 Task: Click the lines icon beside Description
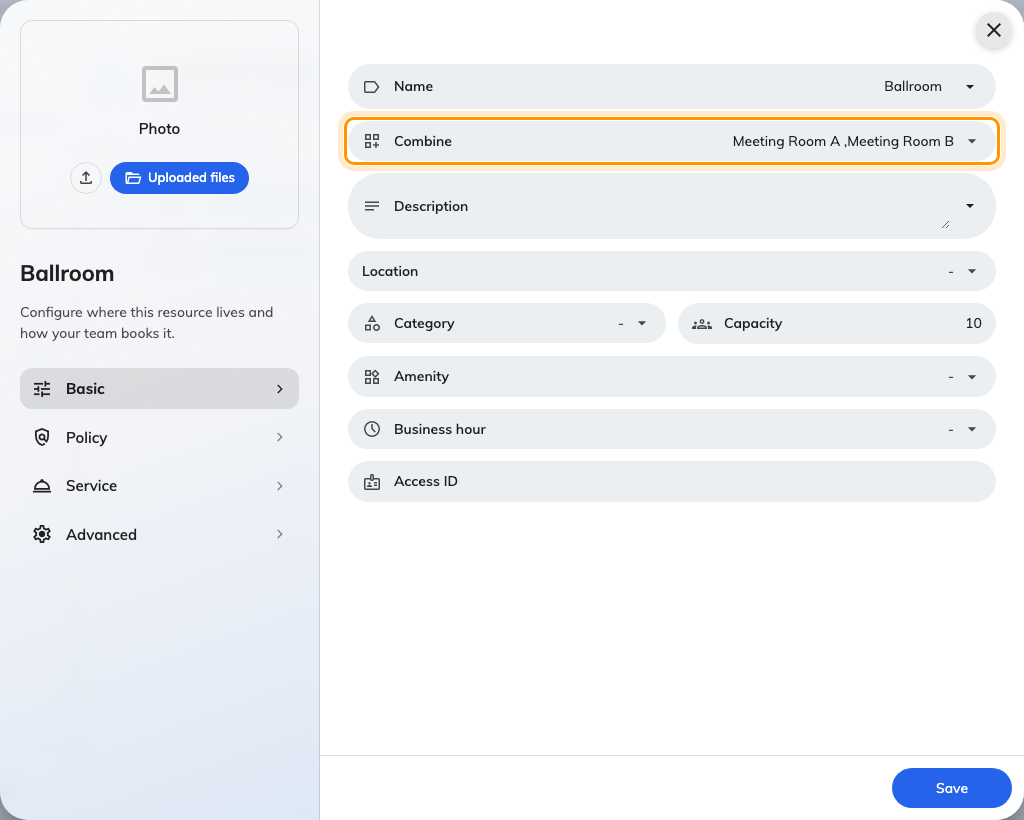click(372, 206)
